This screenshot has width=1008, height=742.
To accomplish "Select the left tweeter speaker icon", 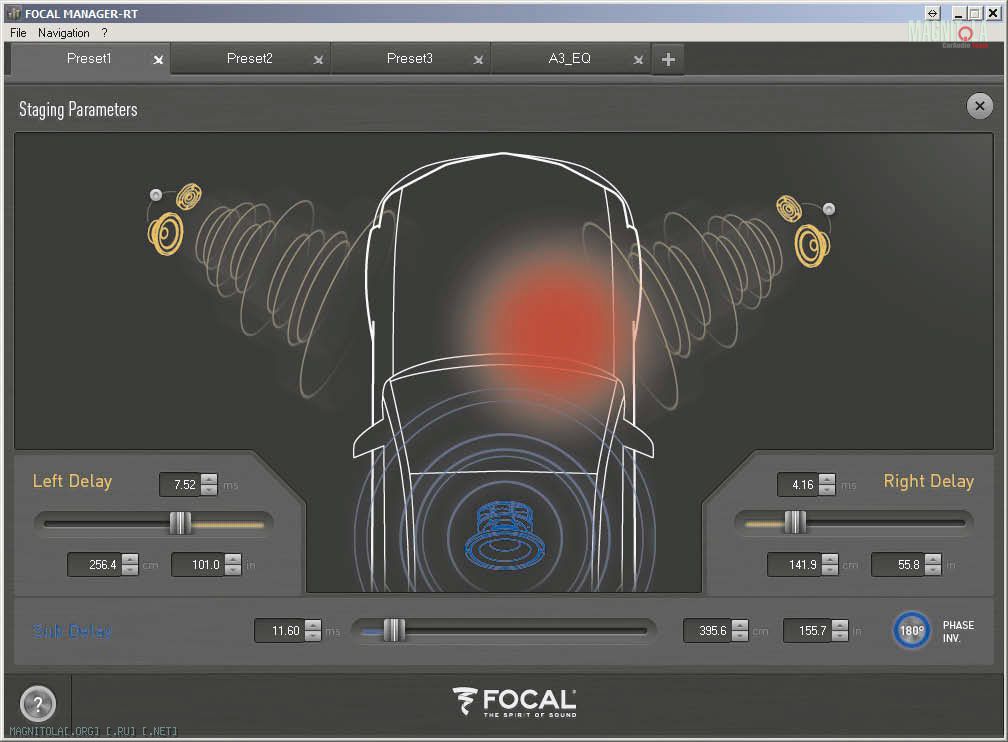I will 189,196.
